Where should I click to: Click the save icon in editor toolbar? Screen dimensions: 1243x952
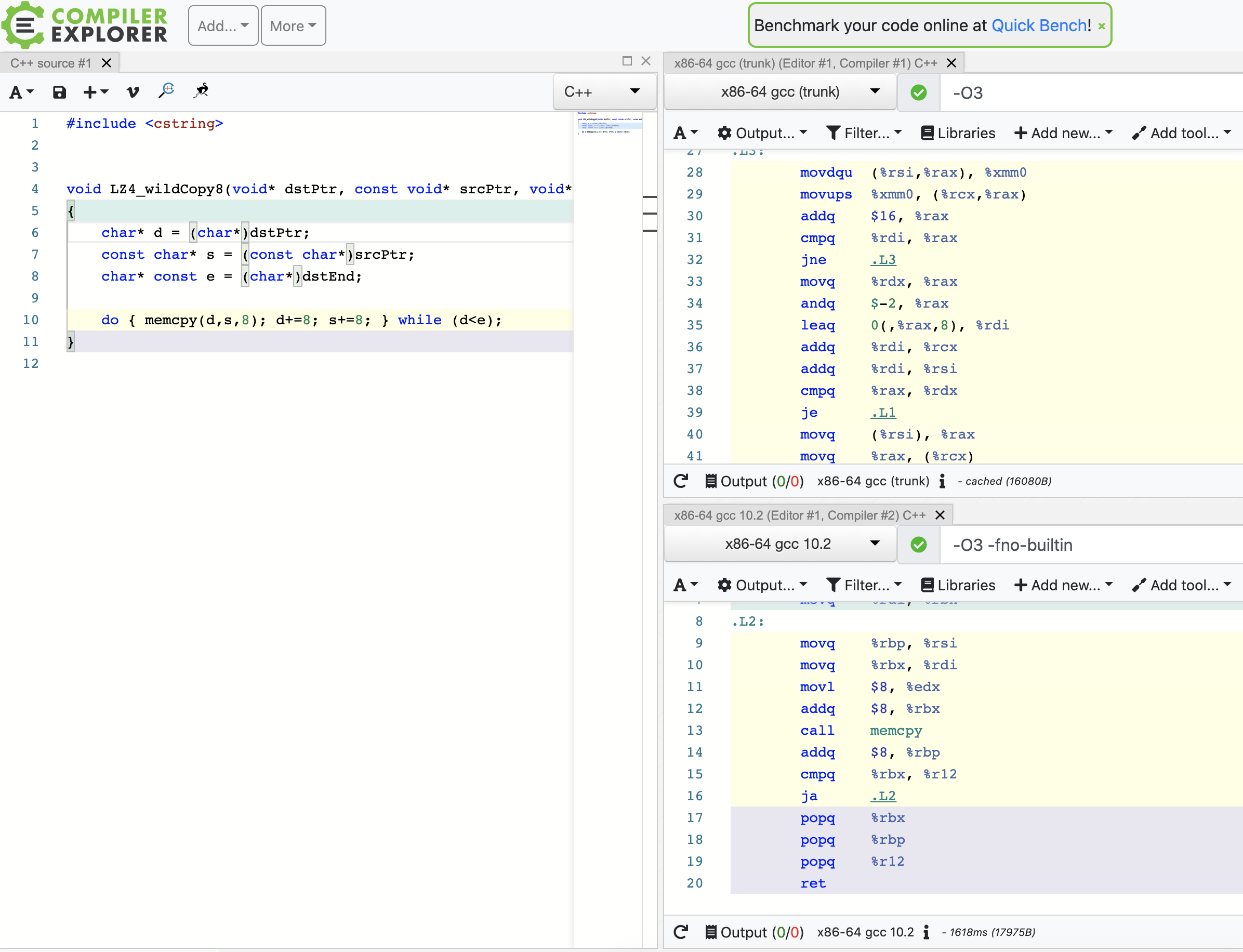[59, 92]
